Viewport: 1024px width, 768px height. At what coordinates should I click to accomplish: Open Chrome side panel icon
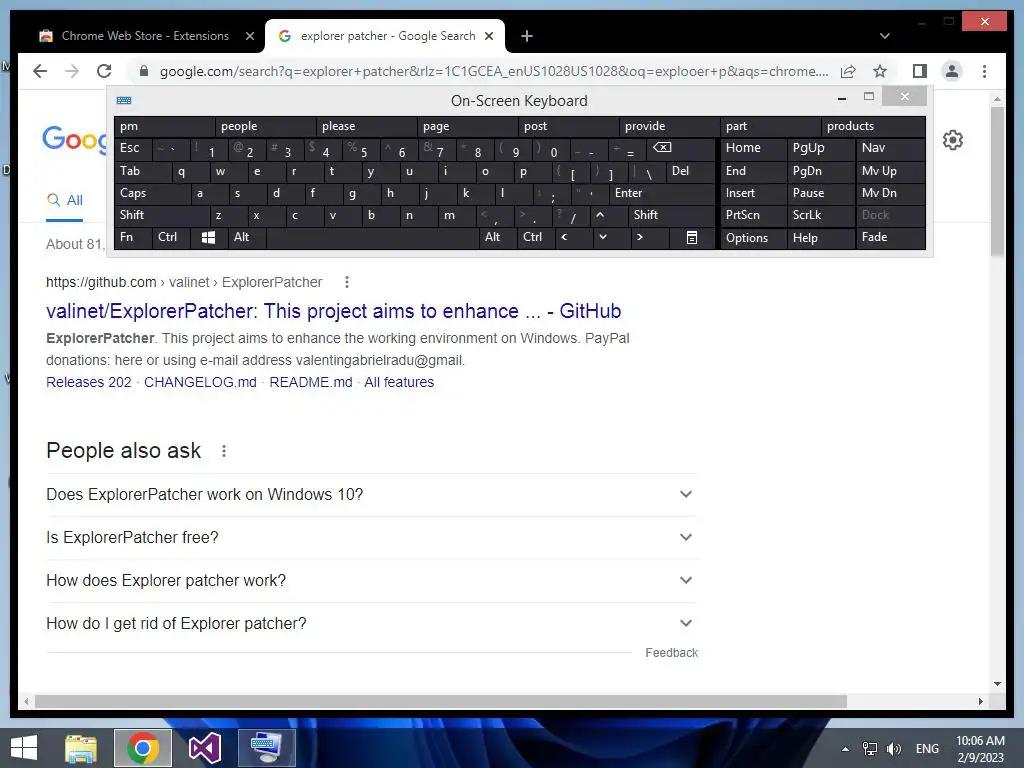920,71
